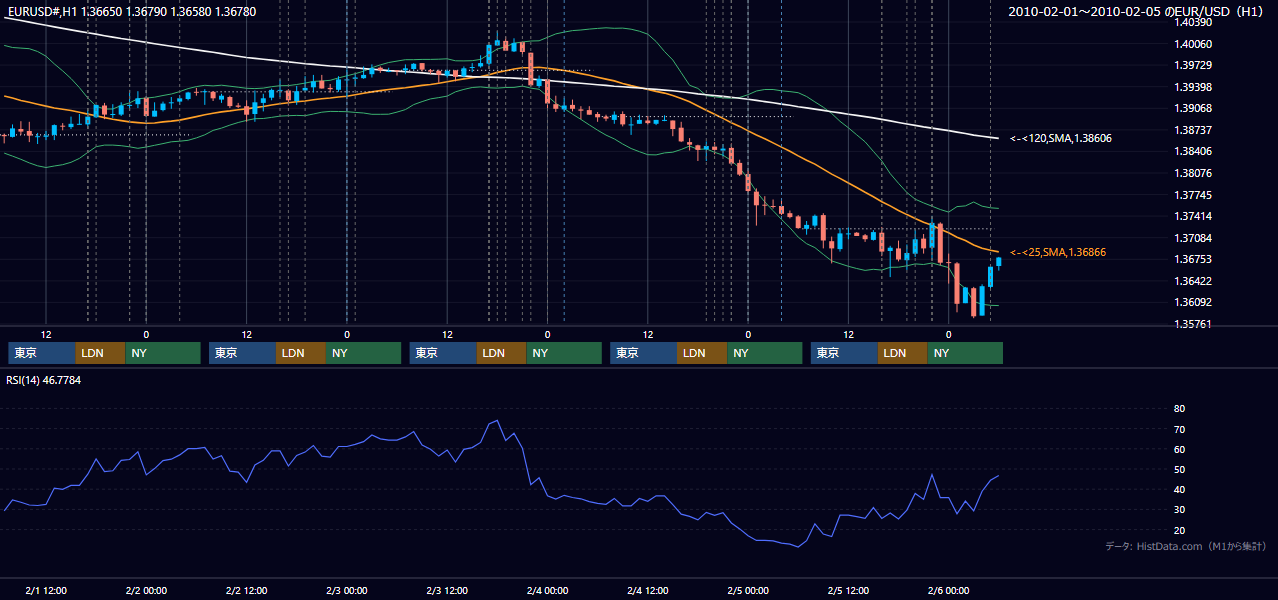
Task: Click price axis label 1.36092
Action: [x=1192, y=302]
